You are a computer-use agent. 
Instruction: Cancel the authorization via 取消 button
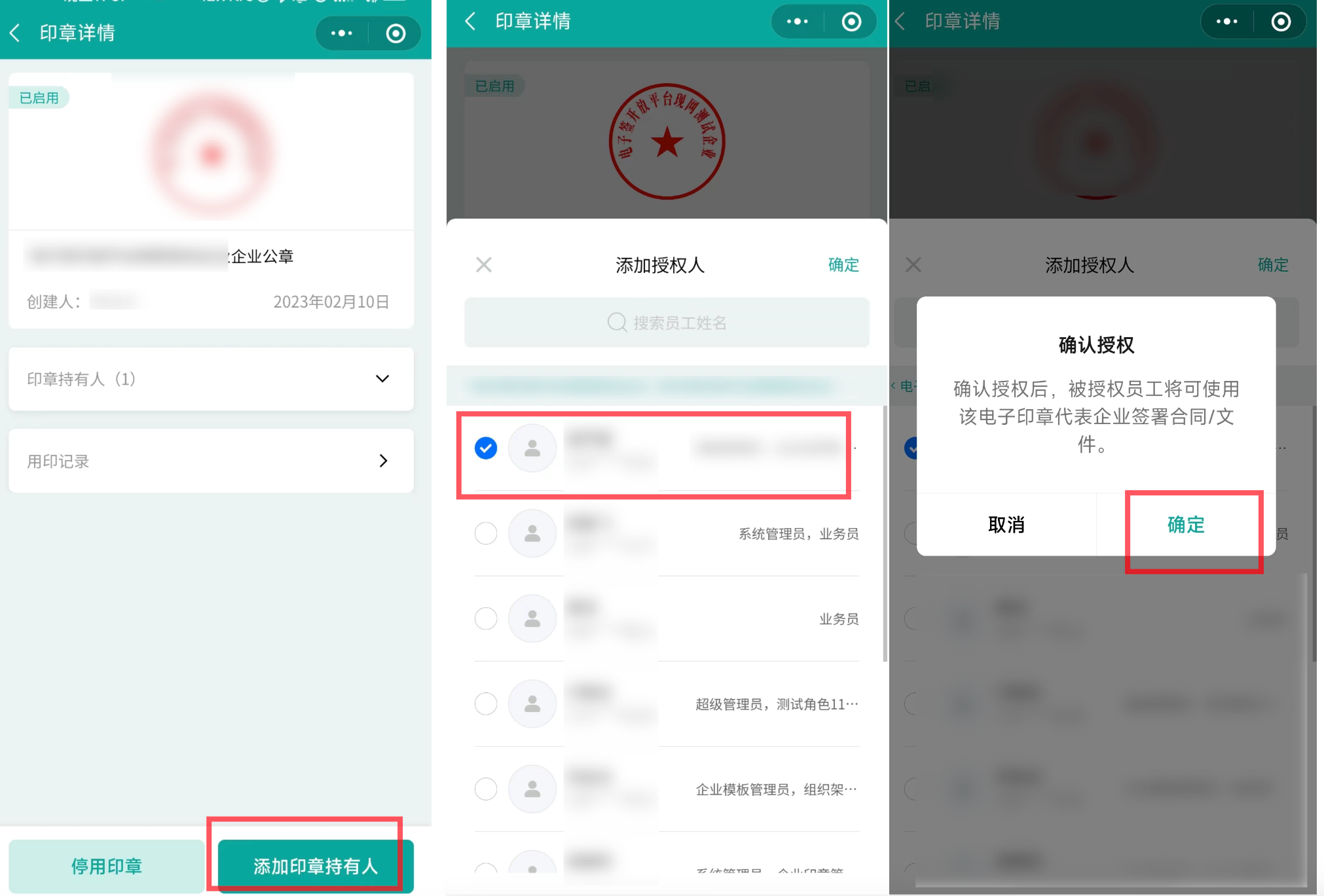[x=1006, y=524]
